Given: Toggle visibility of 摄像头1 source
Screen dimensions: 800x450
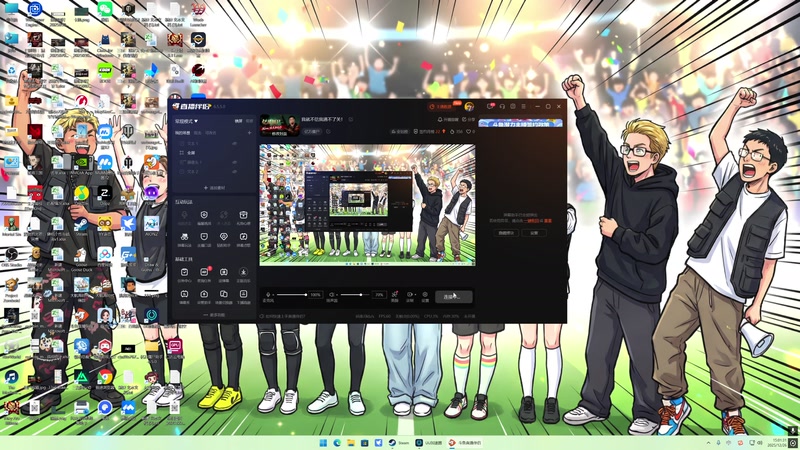Looking at the screenshot, I should [235, 162].
